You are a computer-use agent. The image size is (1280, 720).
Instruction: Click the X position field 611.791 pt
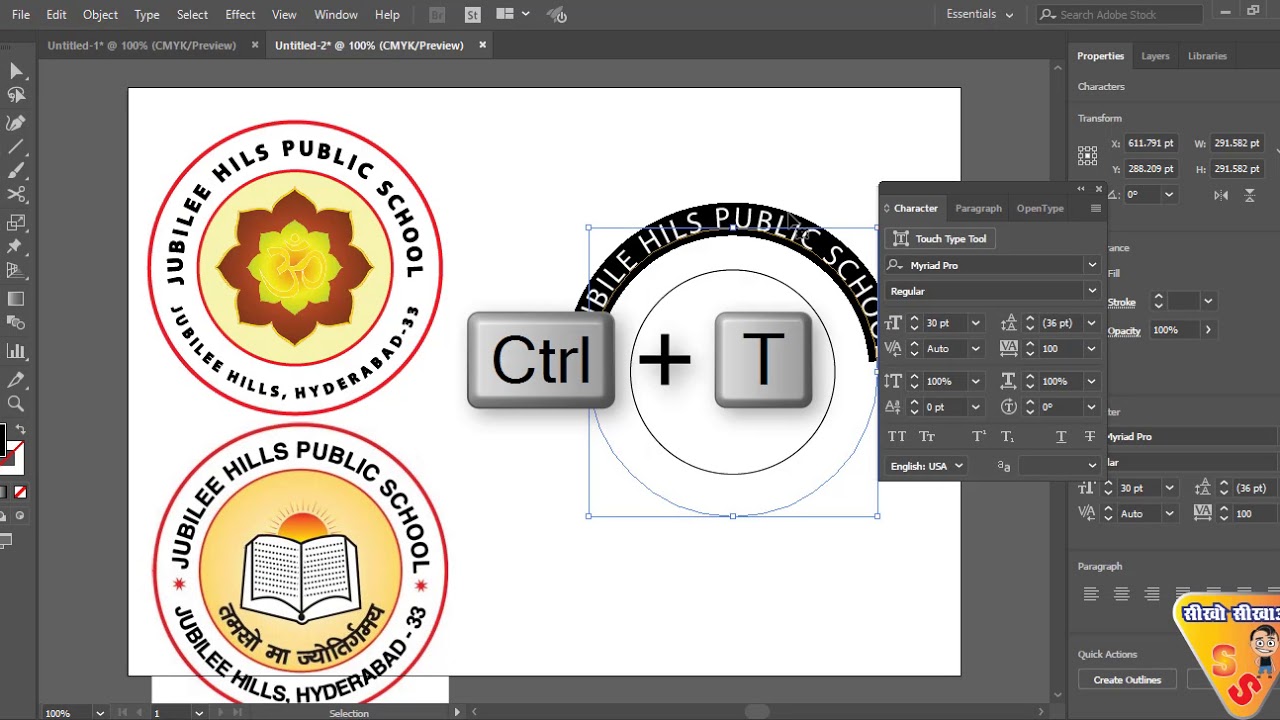coord(1152,143)
